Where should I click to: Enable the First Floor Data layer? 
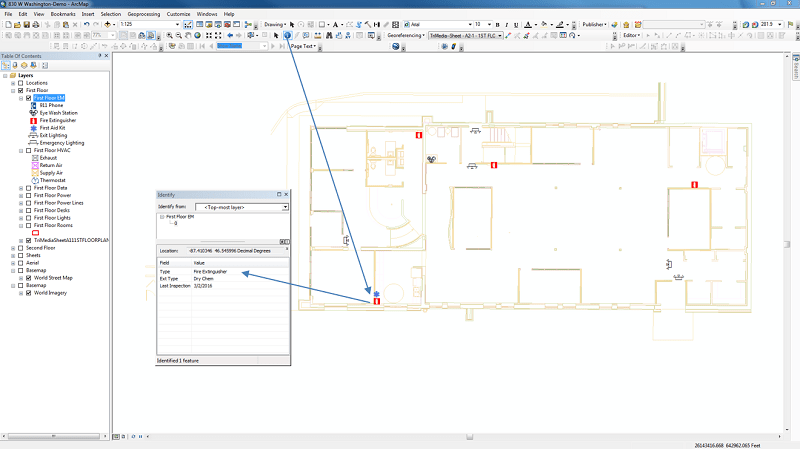pos(29,188)
